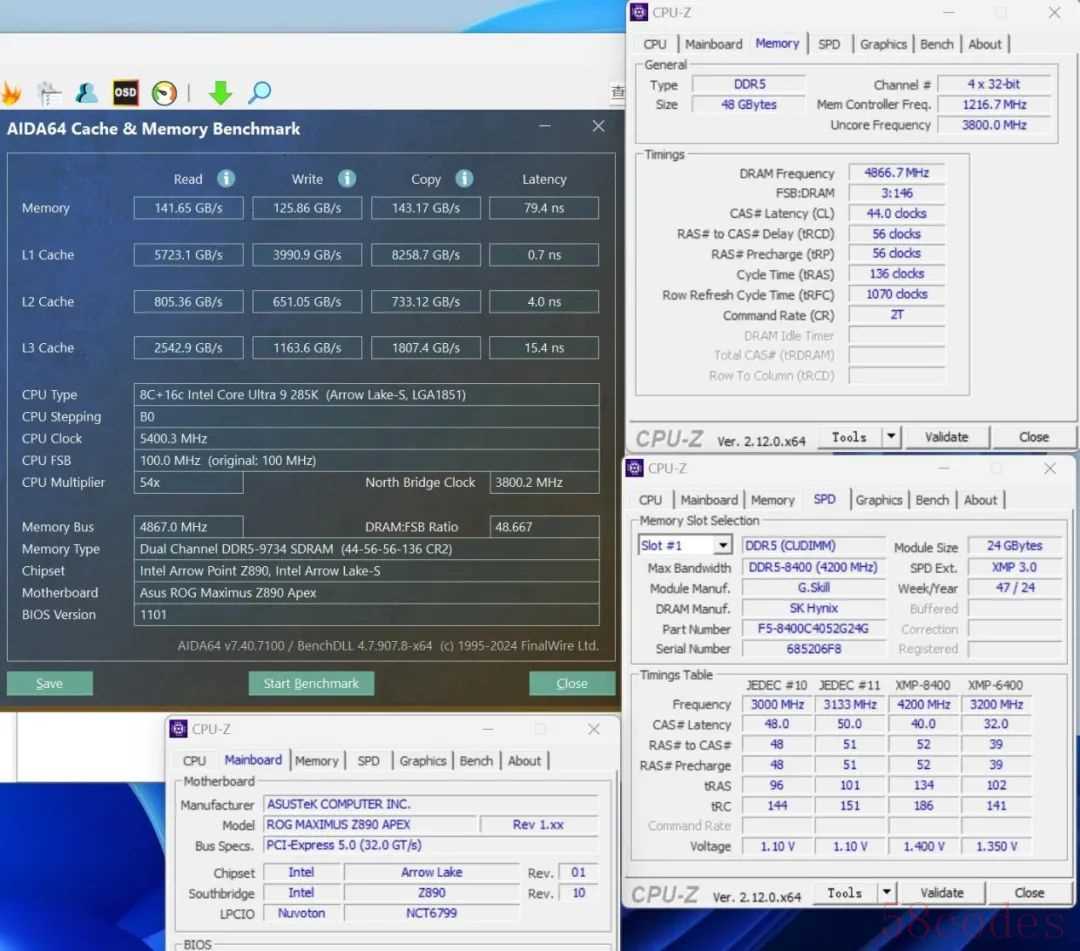Click the info icon beside Write

point(347,179)
